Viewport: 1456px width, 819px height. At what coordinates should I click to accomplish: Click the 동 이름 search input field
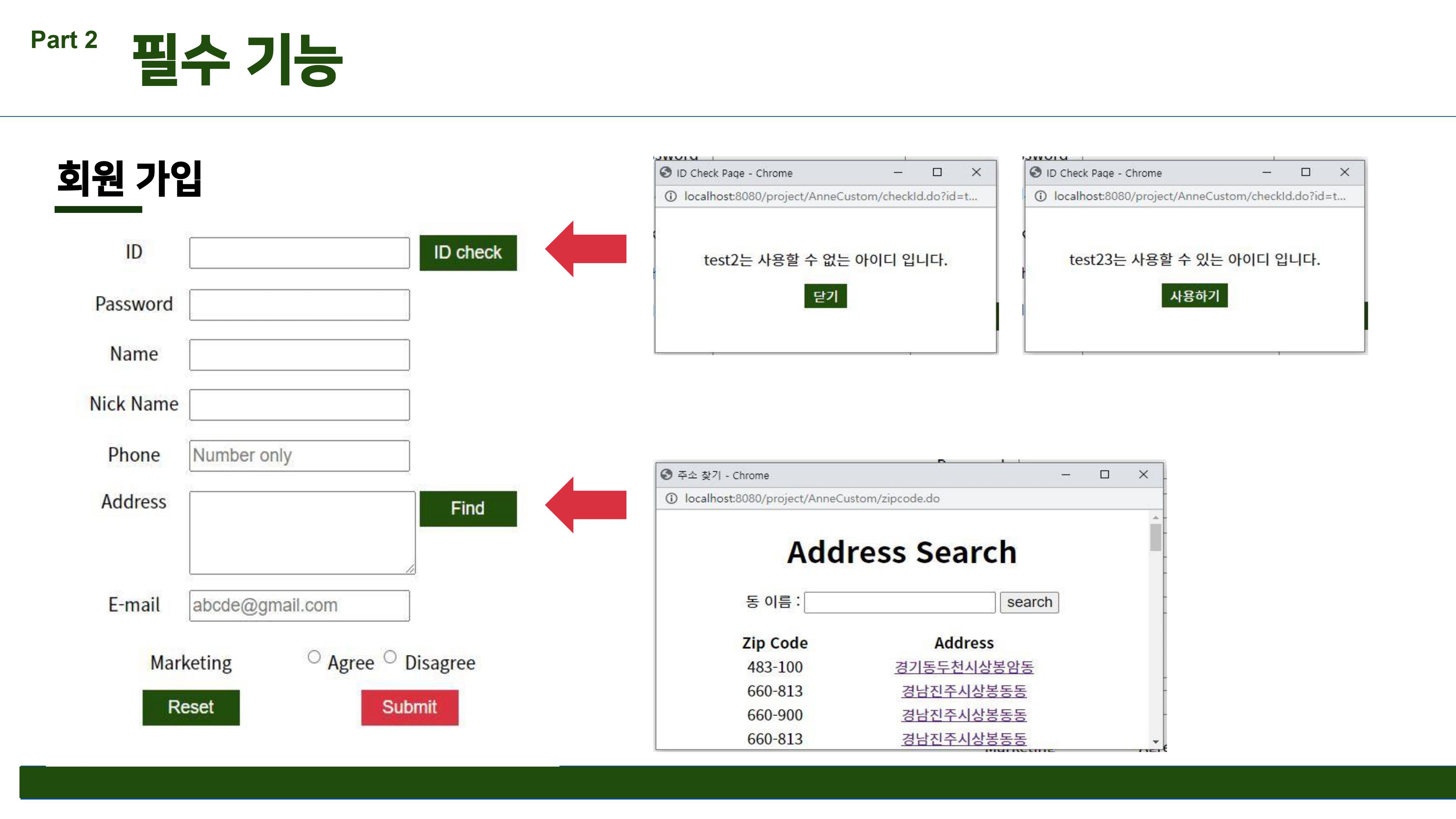[x=900, y=602]
